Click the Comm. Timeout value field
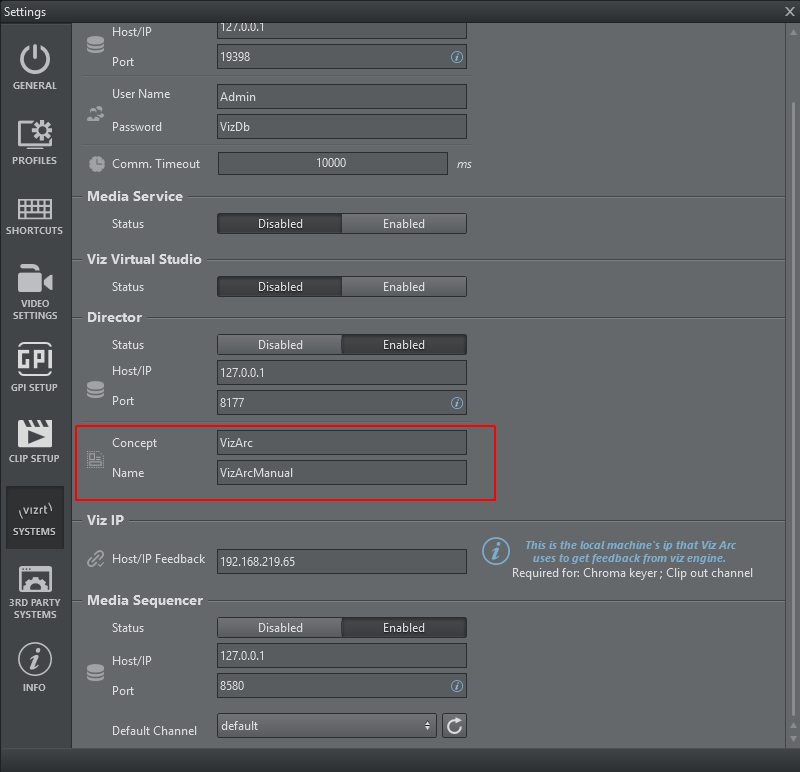Image resolution: width=800 pixels, height=772 pixels. 332,163
